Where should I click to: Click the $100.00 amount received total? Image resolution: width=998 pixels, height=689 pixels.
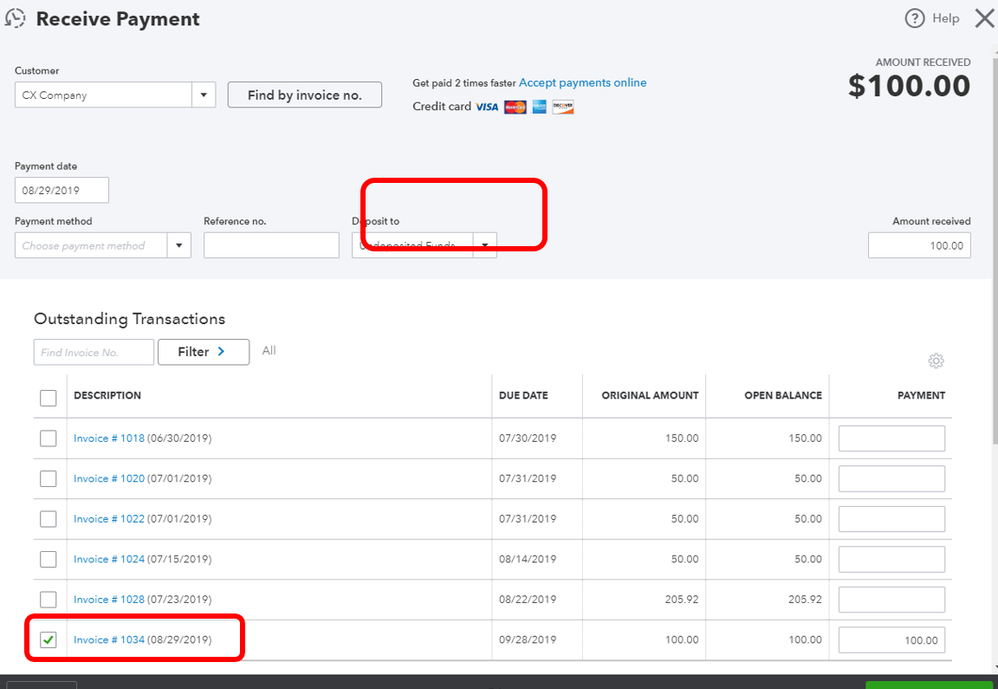click(909, 86)
